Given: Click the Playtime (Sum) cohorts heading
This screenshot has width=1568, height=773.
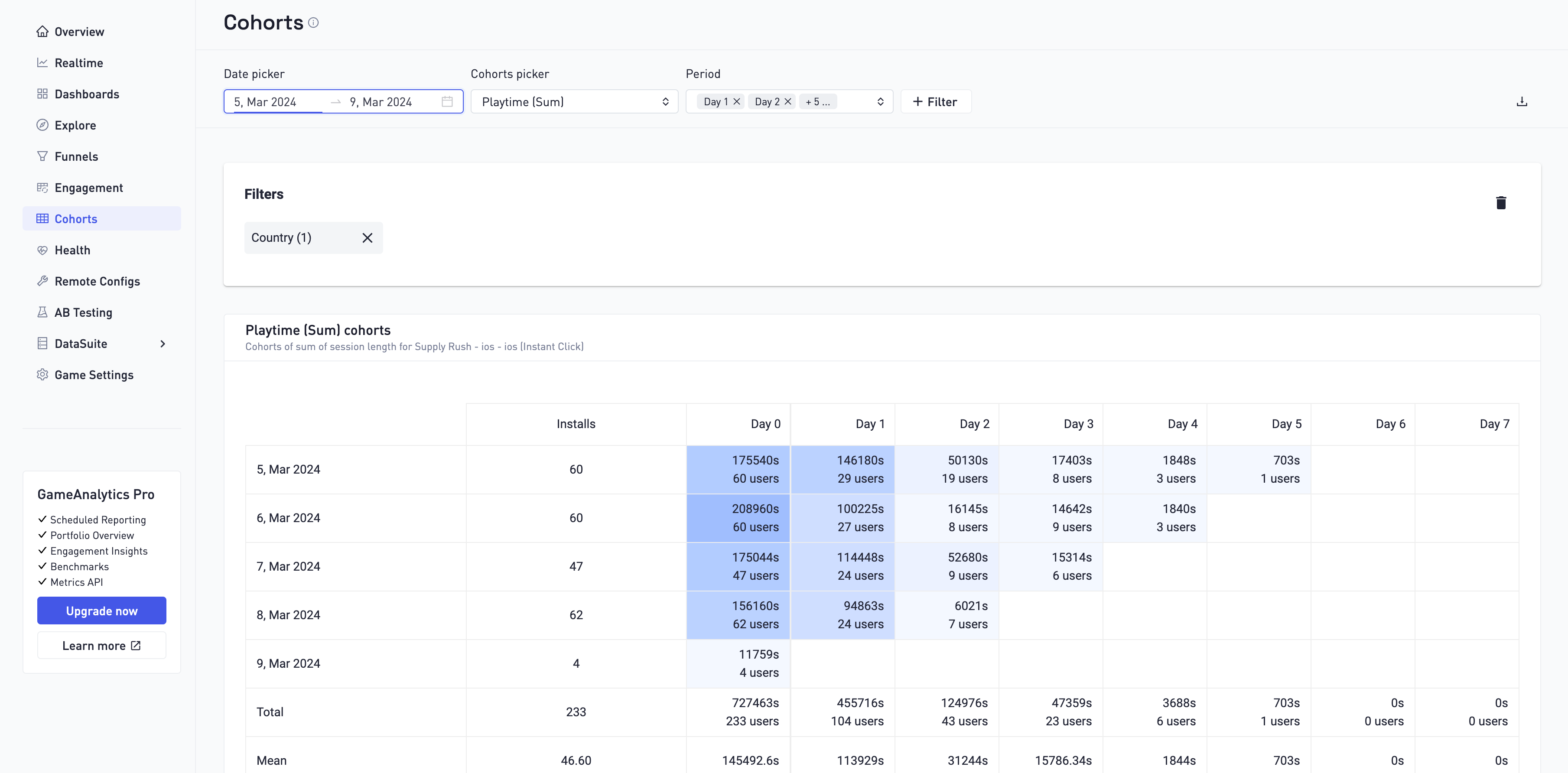Looking at the screenshot, I should click(318, 330).
